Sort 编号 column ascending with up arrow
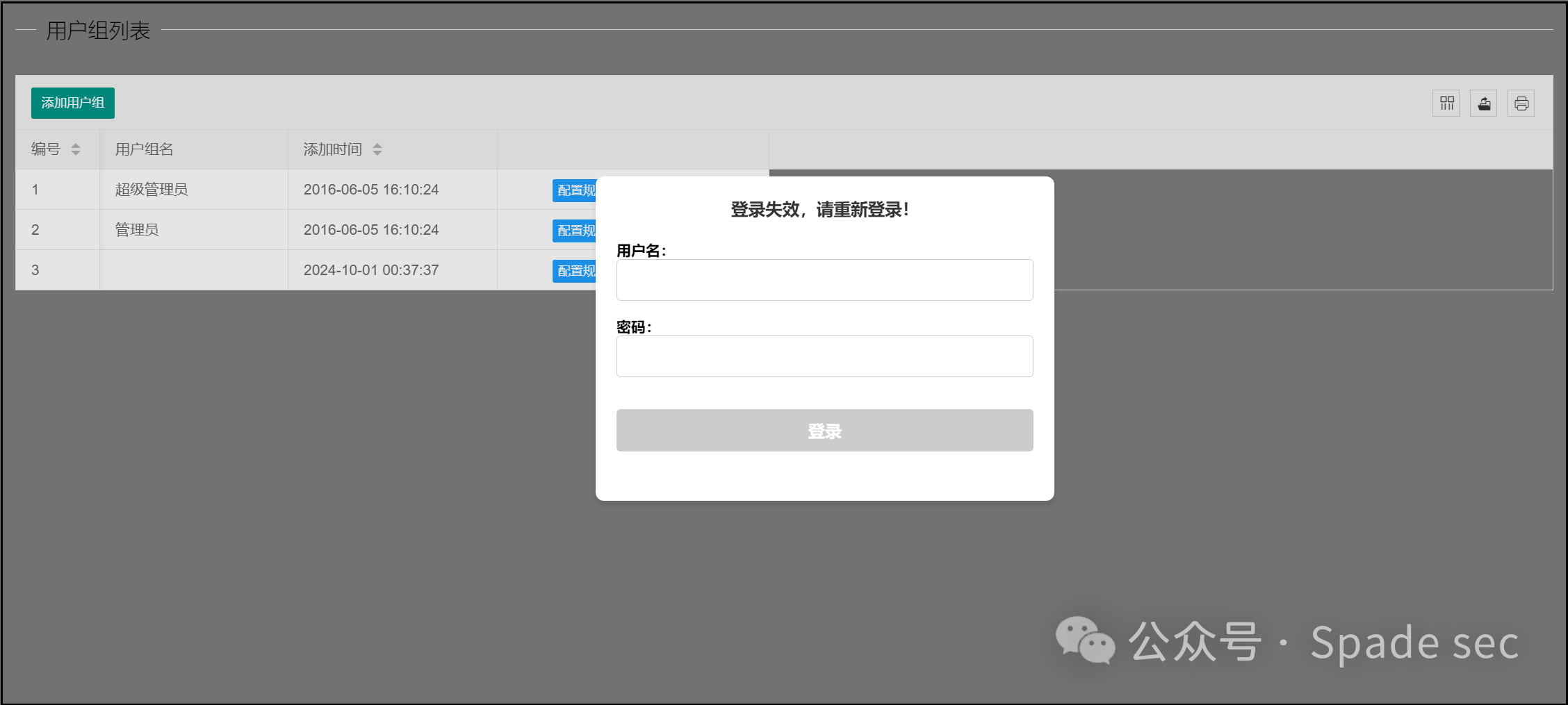Screen dimensions: 1568x705 point(76,145)
